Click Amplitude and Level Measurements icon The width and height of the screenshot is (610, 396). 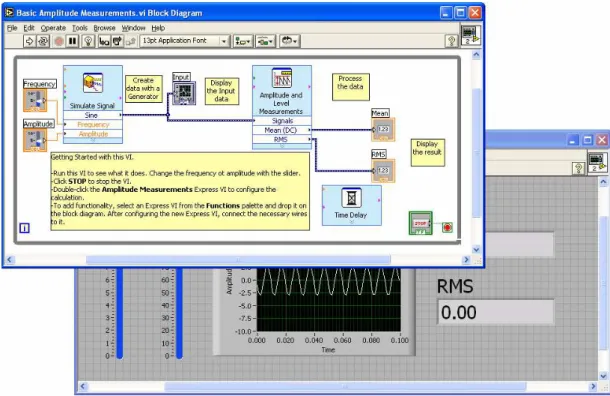point(282,78)
